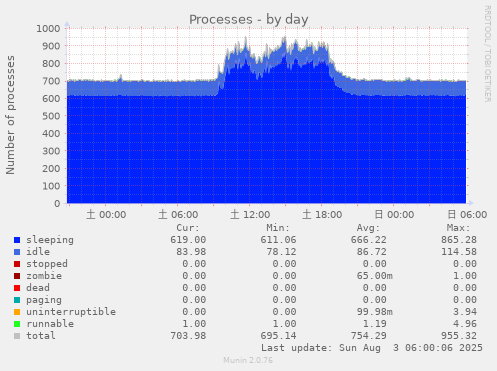Click idle minimum value 78.12
The image size is (497, 371).
point(281,252)
